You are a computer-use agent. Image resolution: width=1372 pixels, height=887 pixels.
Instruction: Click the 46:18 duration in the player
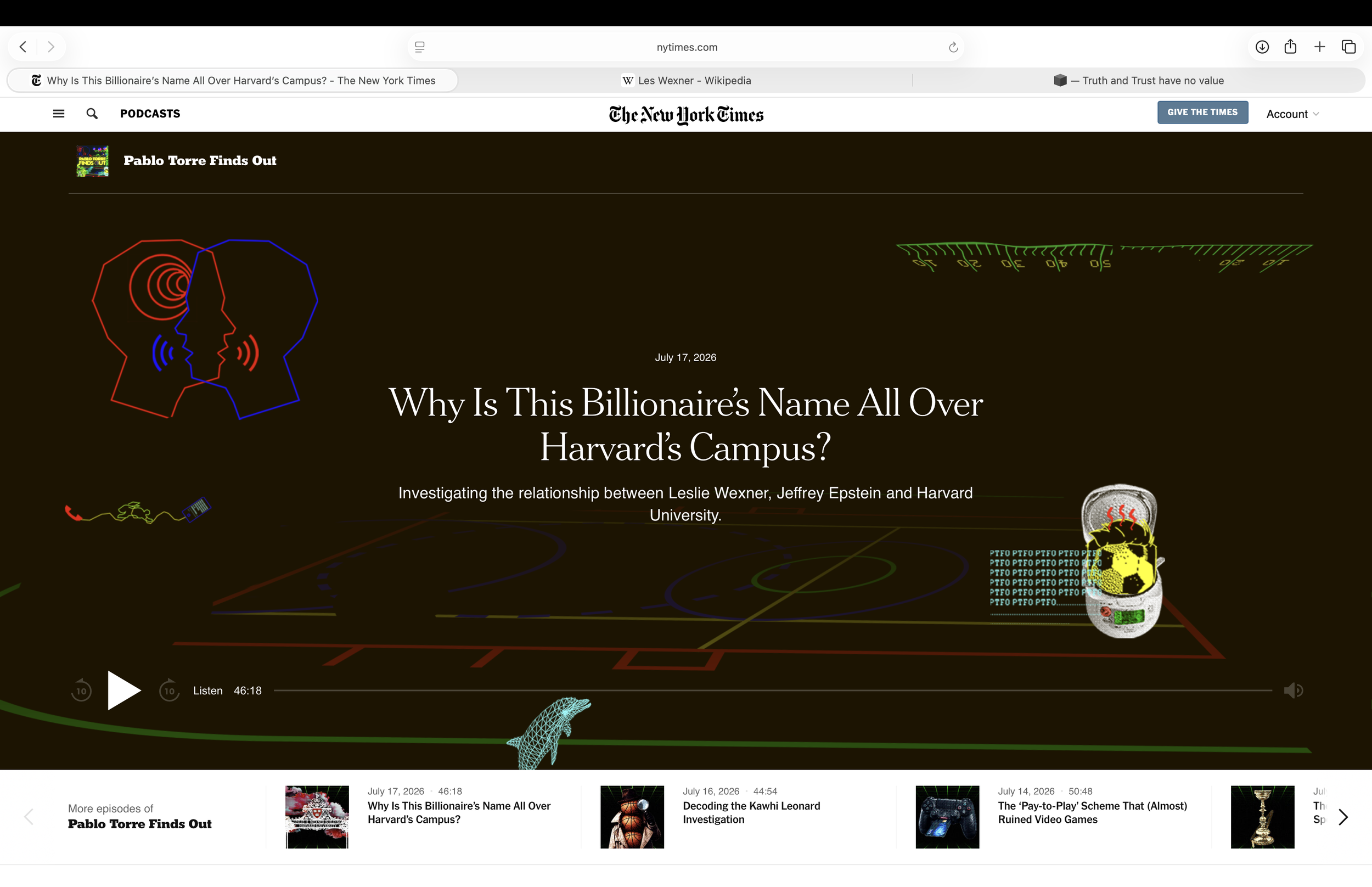tap(248, 690)
